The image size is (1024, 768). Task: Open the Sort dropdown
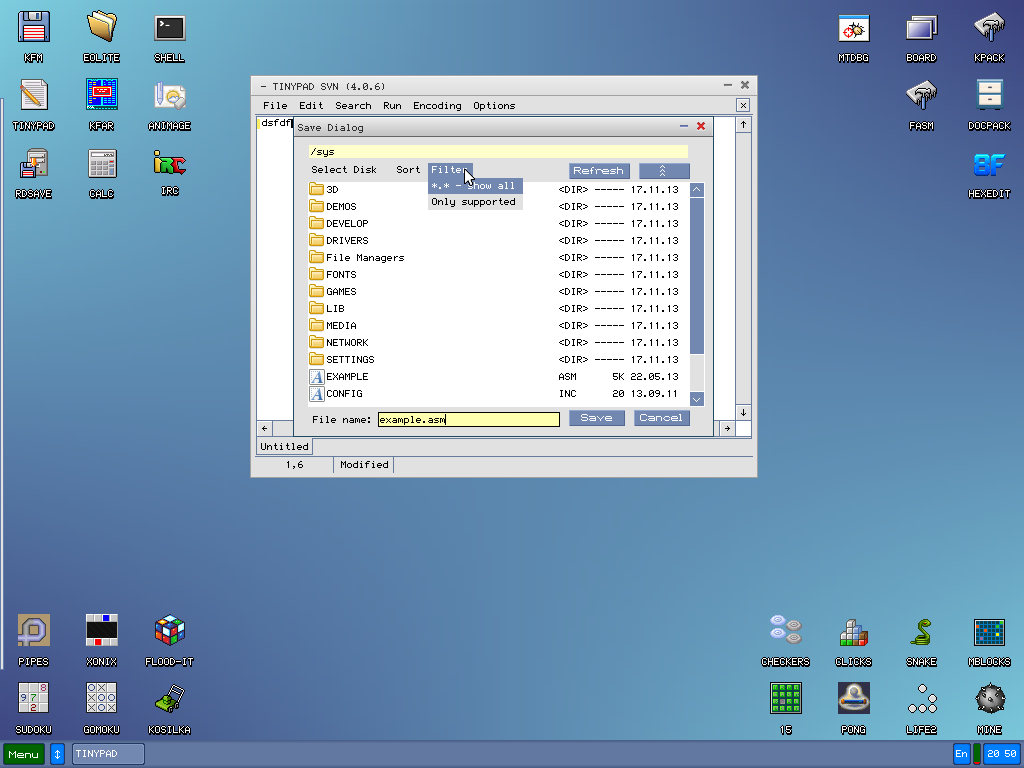click(408, 170)
